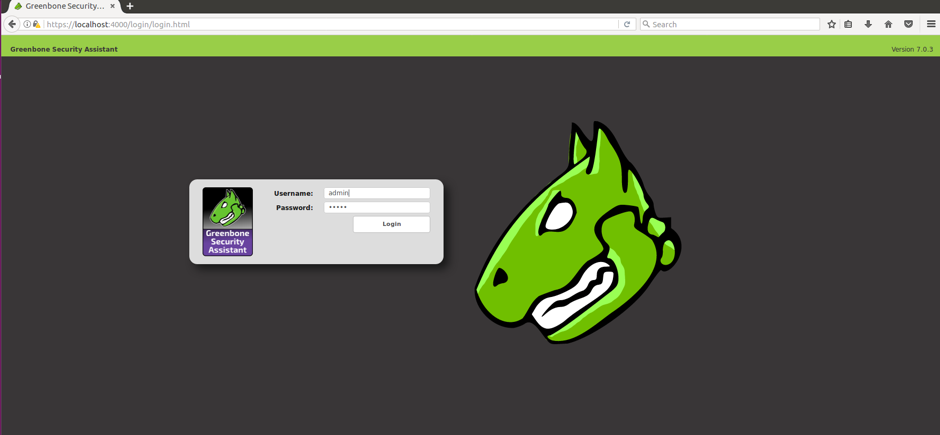This screenshot has height=435, width=940.
Task: Click the browser Search box
Action: tap(730, 25)
